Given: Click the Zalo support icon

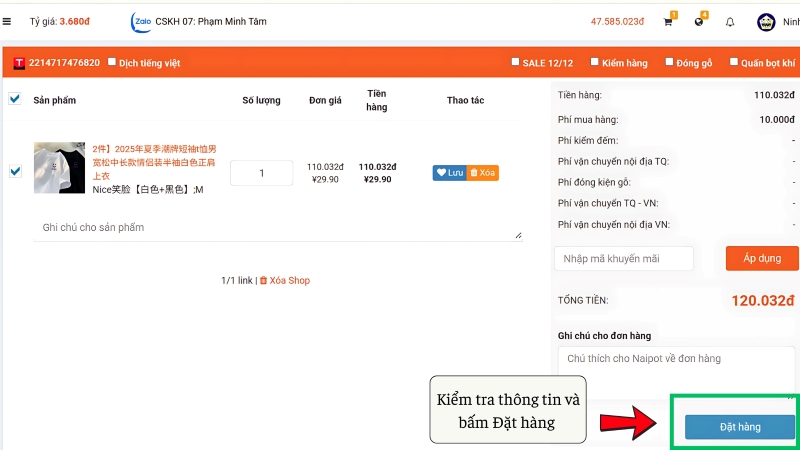Looking at the screenshot, I should [x=140, y=21].
